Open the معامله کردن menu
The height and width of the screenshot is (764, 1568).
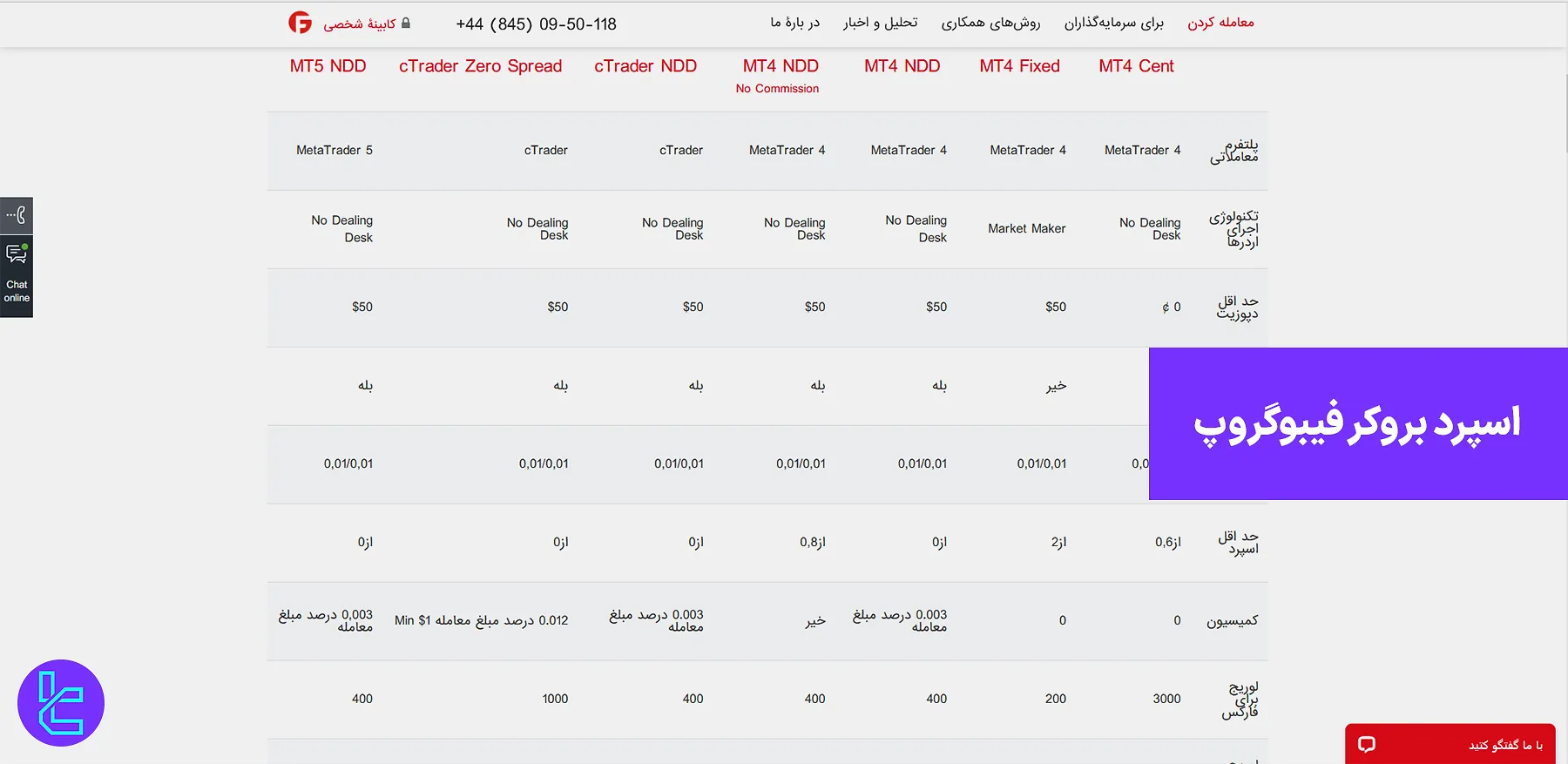coord(1220,23)
